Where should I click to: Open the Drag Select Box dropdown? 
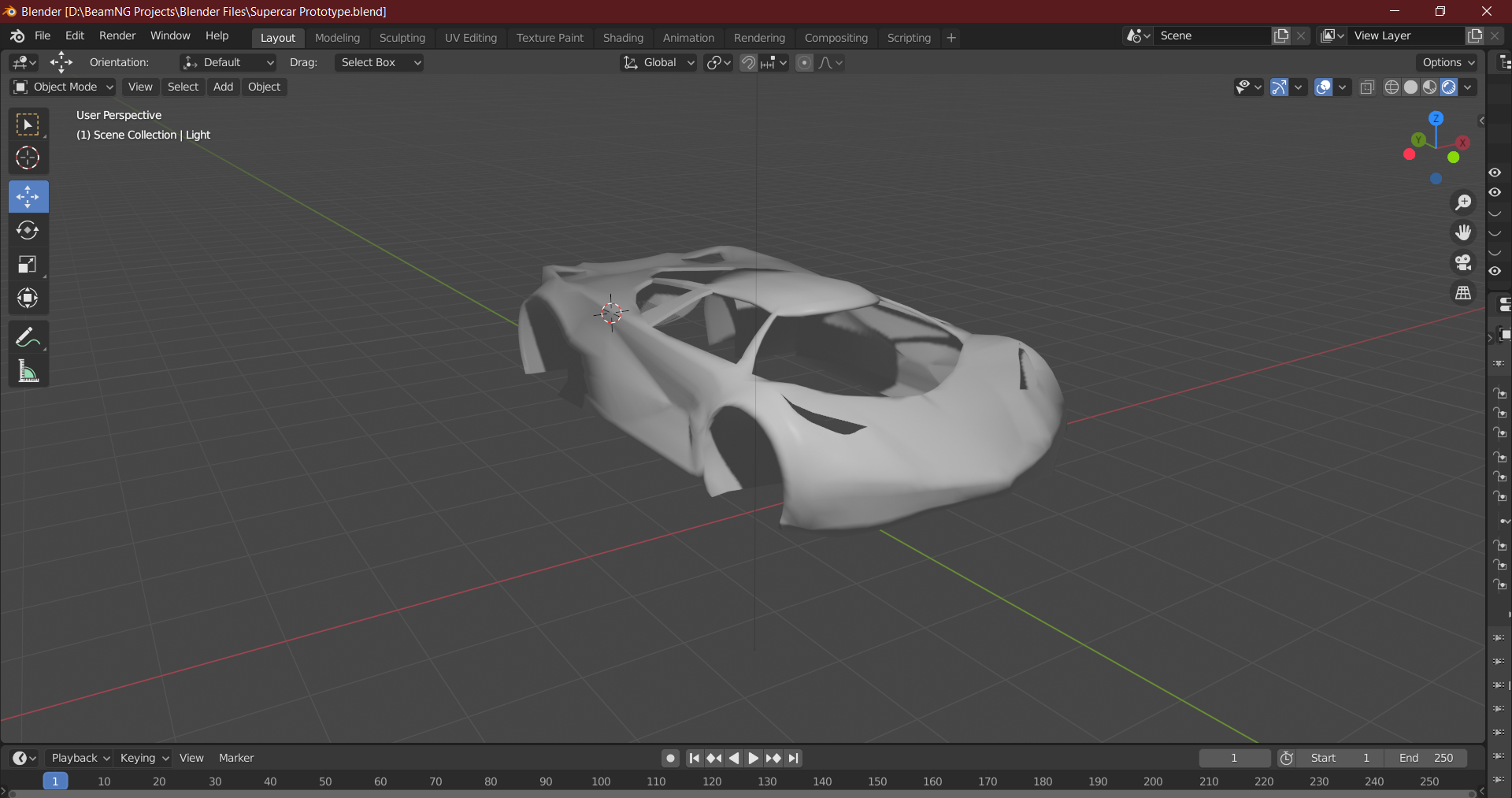pos(379,62)
